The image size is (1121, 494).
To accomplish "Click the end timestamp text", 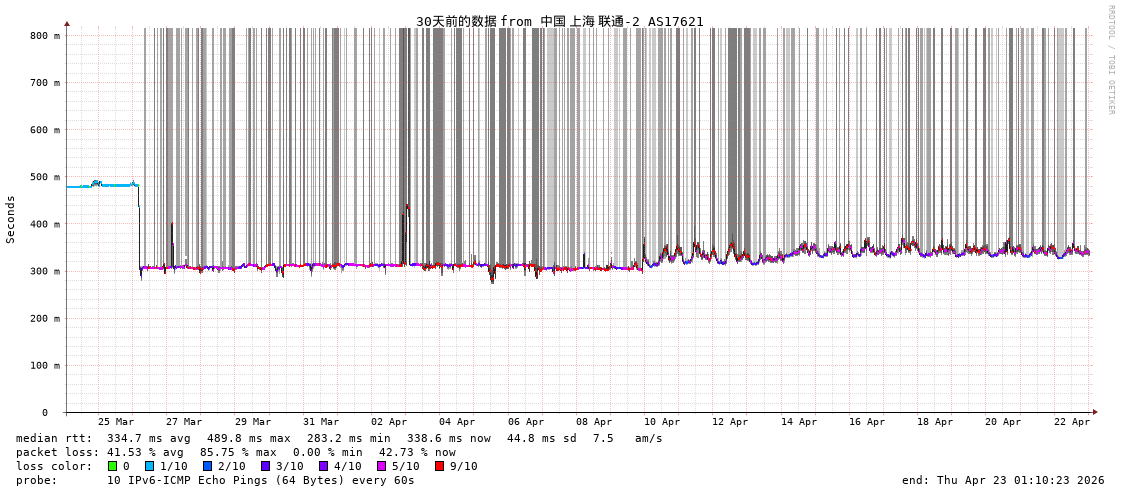I will coord(1003,480).
